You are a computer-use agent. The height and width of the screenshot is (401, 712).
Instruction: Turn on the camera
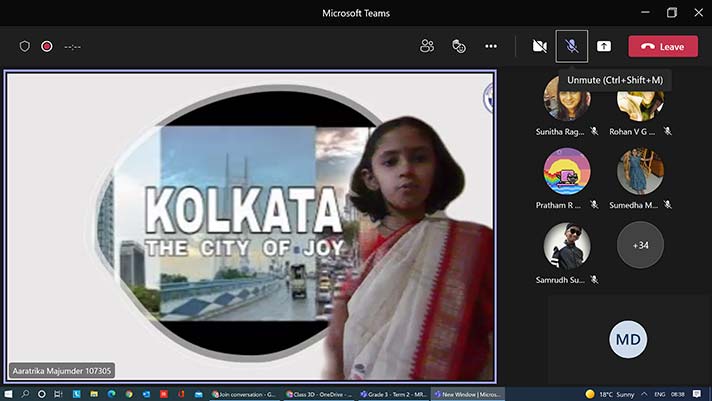click(x=539, y=46)
